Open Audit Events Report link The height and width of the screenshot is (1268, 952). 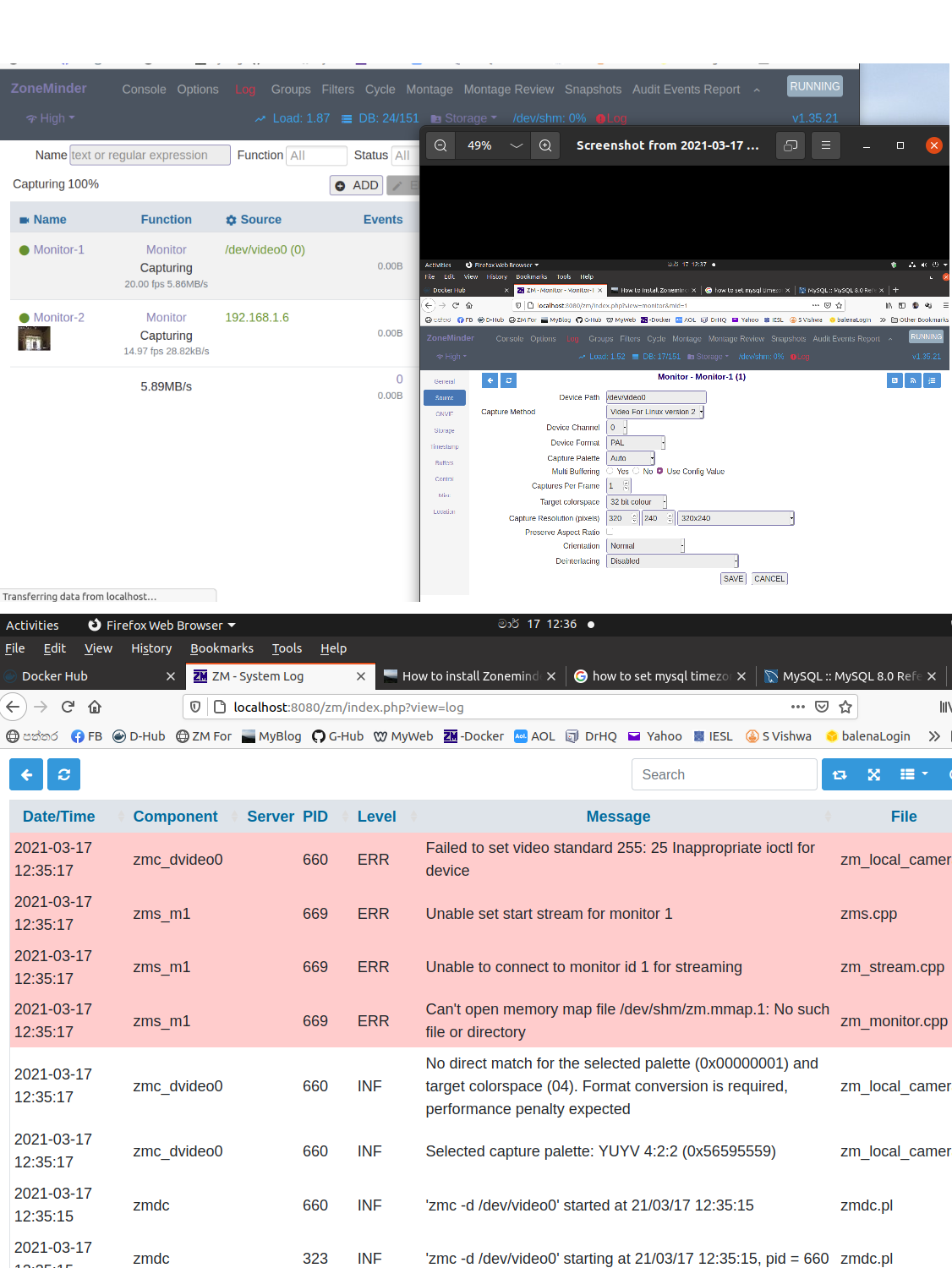tap(686, 90)
